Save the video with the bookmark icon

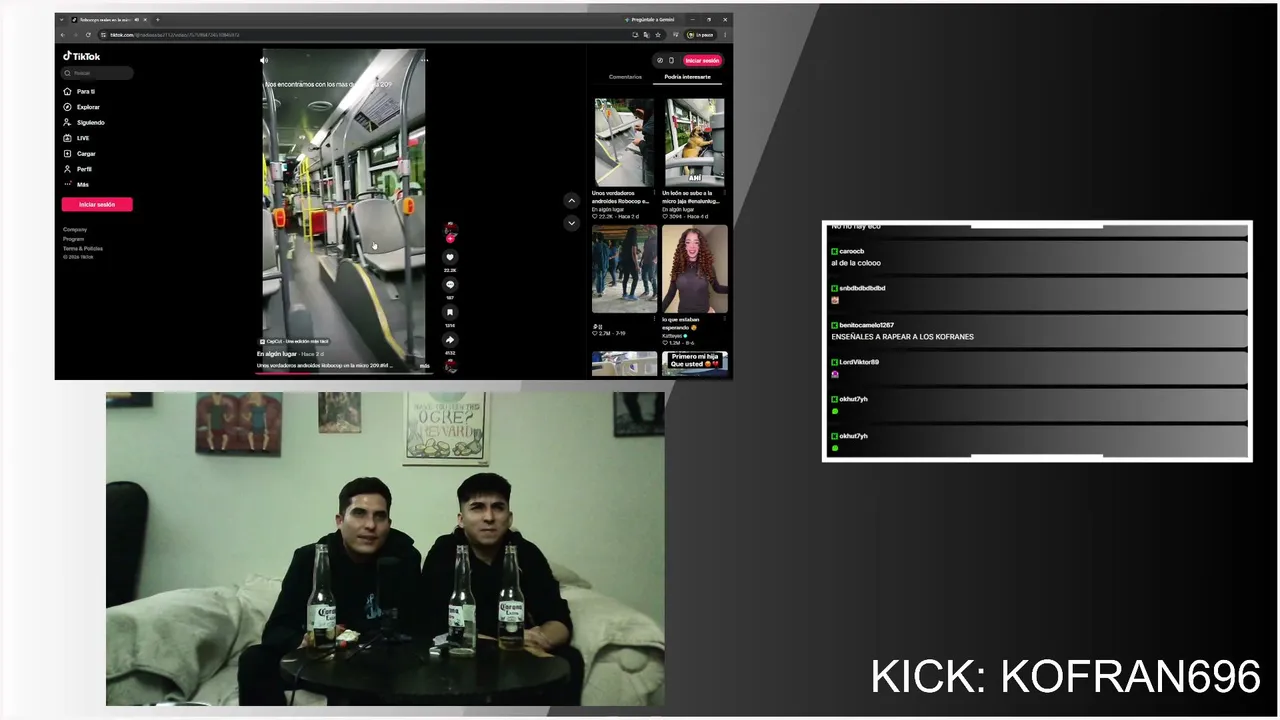[x=450, y=312]
